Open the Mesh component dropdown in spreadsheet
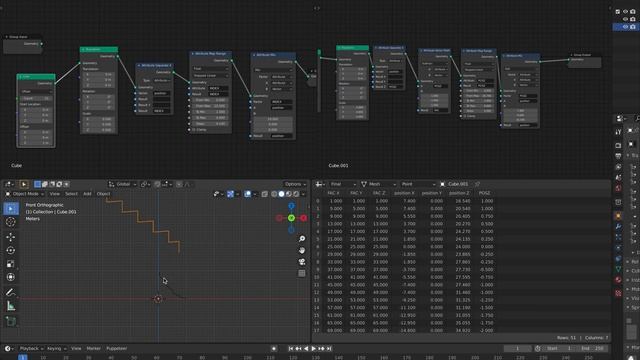Screen dimensions: 640x360 click(x=378, y=184)
